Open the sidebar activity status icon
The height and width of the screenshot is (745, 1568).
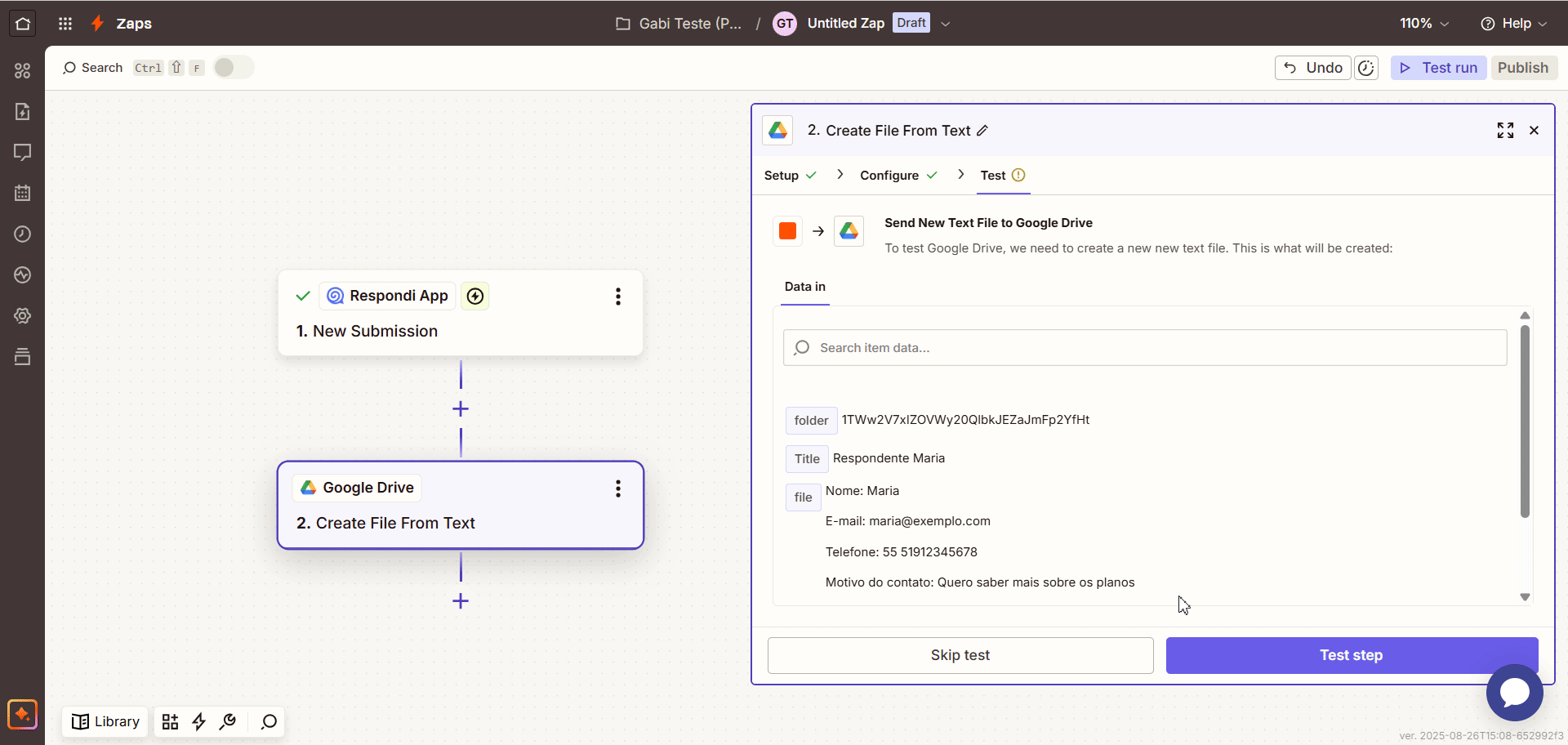click(23, 275)
